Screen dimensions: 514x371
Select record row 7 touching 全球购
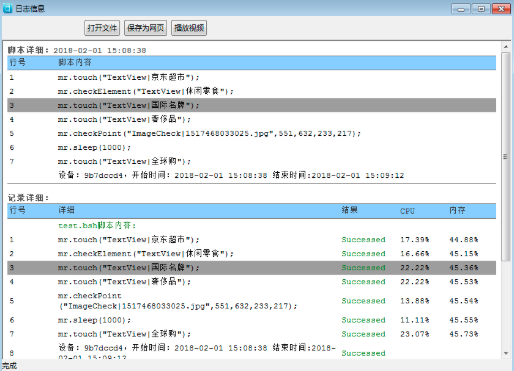pos(251,334)
